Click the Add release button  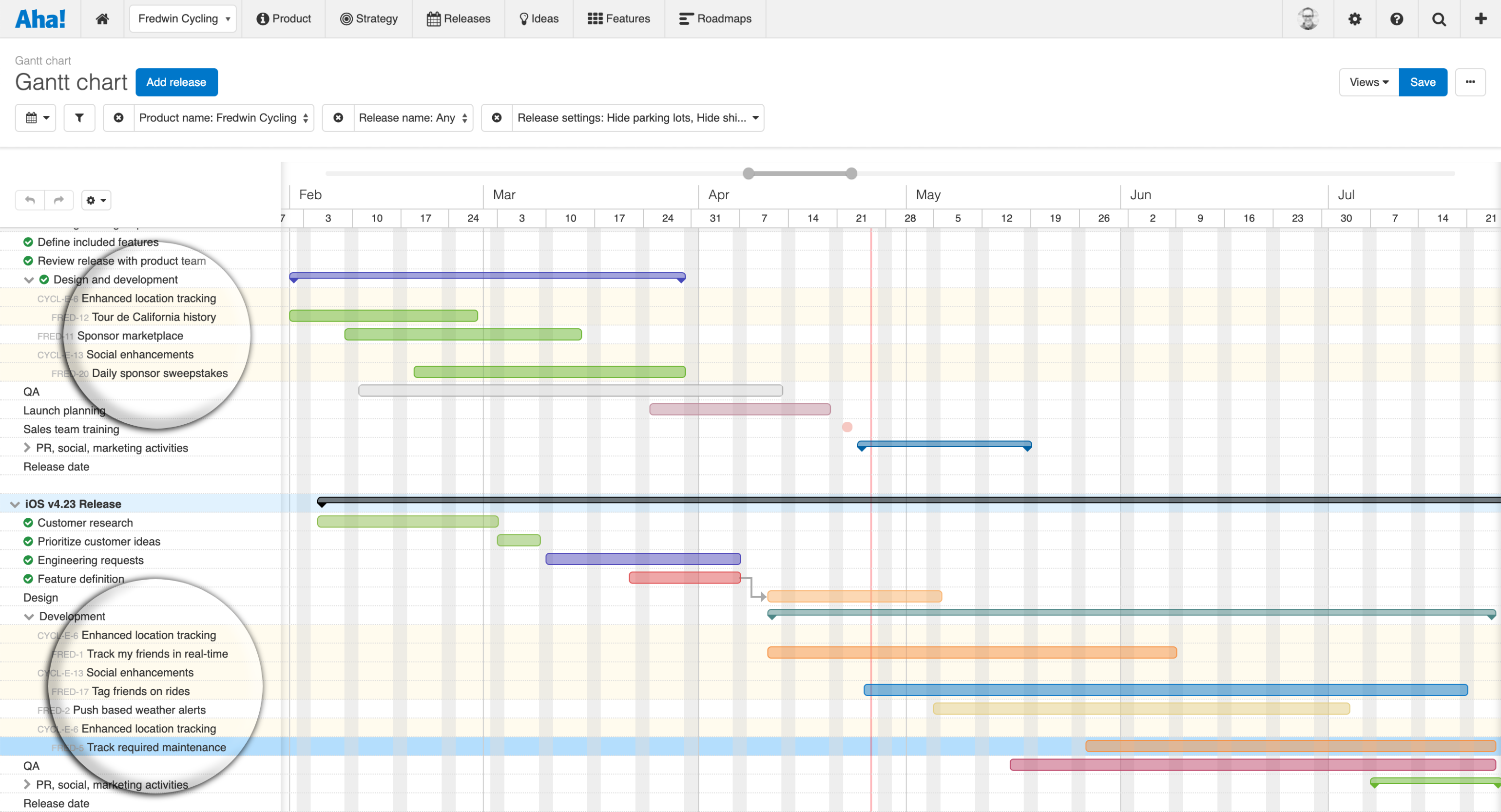[x=177, y=82]
